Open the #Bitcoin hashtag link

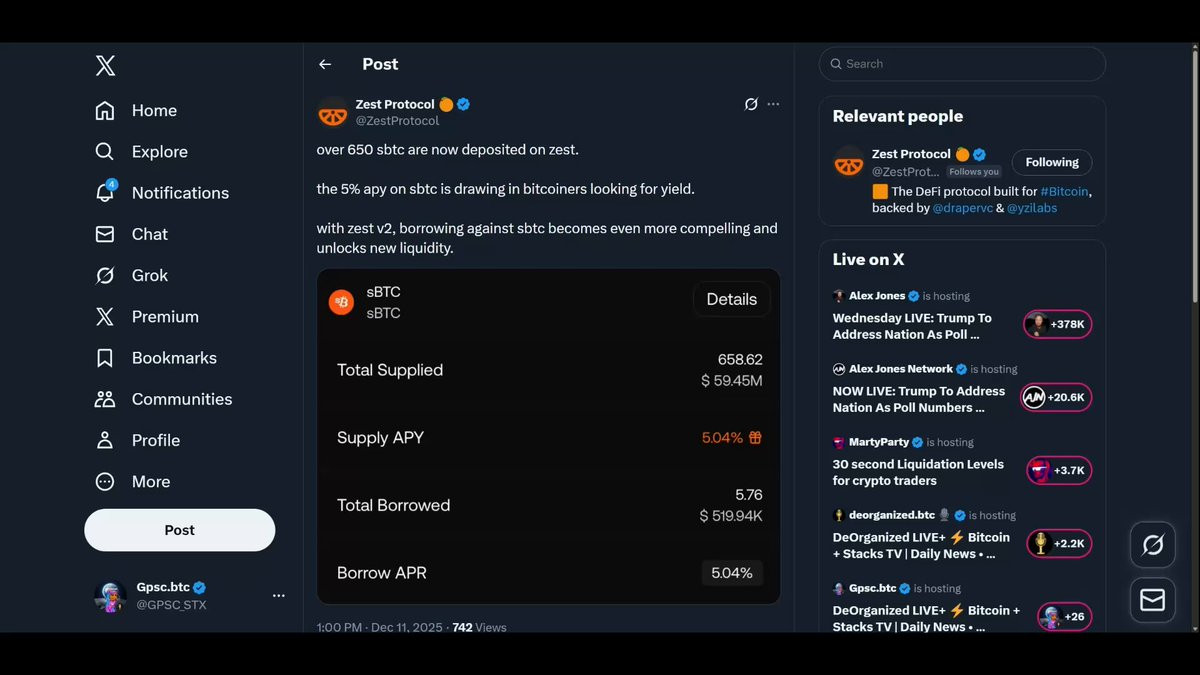point(1064,192)
